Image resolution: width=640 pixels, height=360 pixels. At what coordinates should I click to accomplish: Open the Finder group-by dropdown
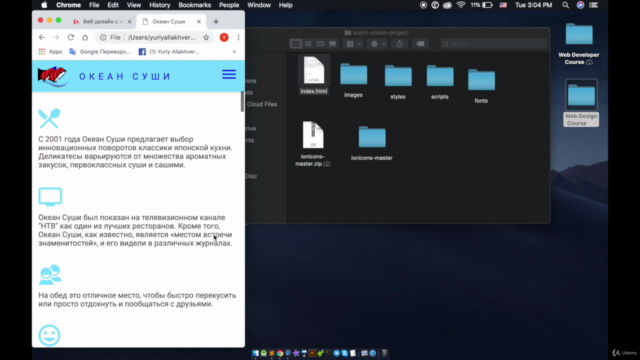click(x=353, y=44)
